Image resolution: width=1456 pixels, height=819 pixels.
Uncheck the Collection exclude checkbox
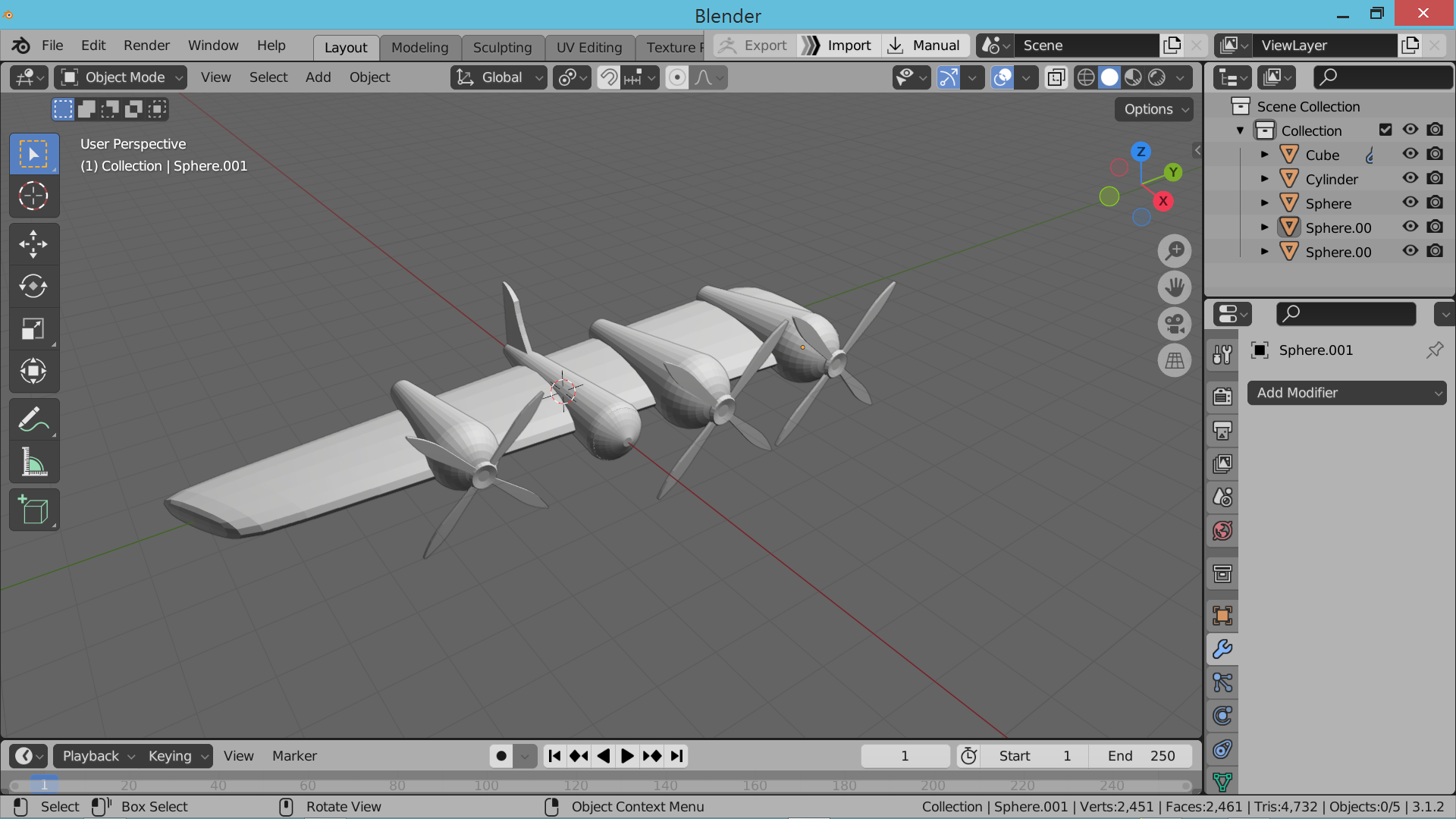click(1385, 130)
